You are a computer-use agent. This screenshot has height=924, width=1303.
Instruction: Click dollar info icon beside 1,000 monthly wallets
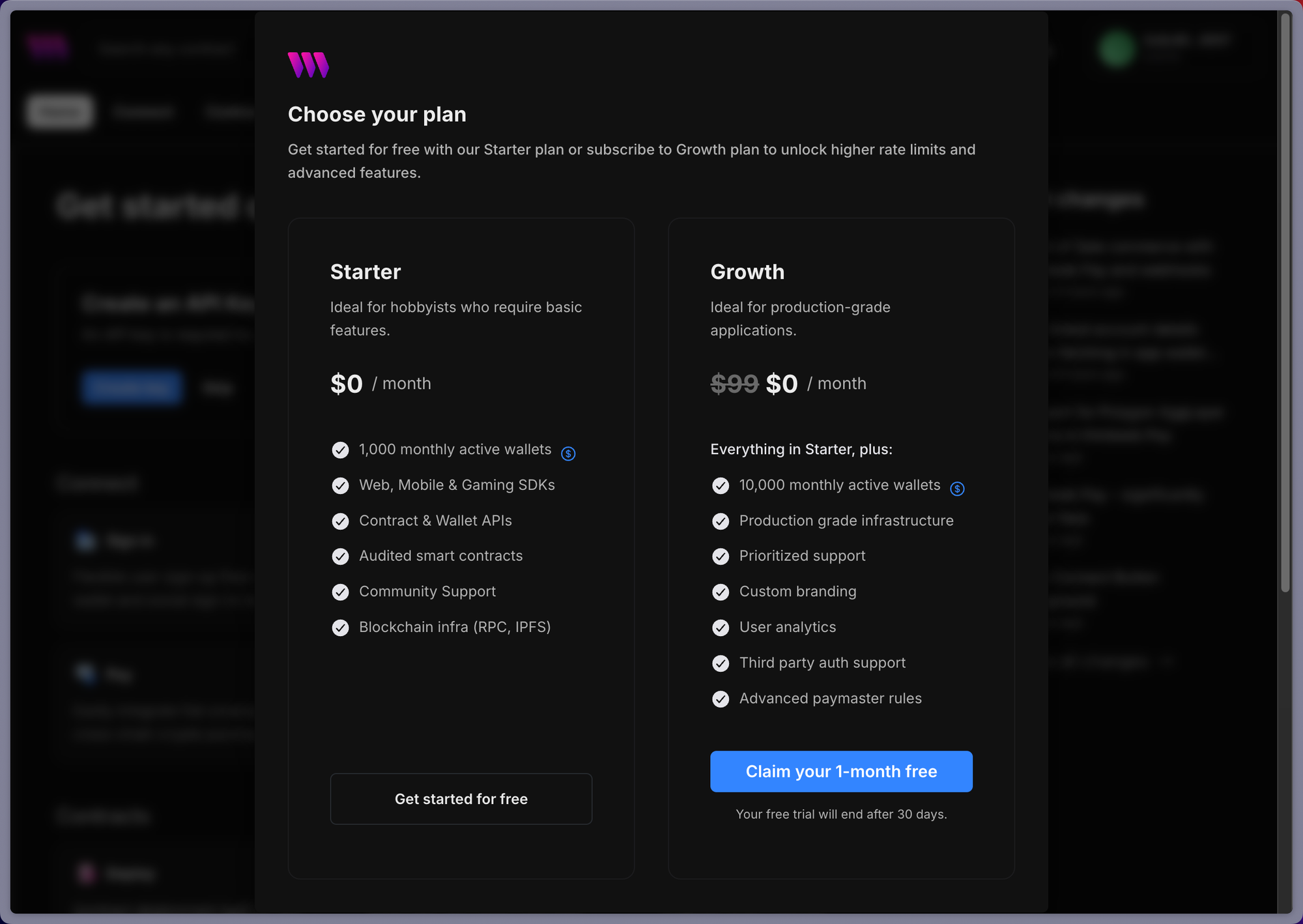pyautogui.click(x=568, y=454)
